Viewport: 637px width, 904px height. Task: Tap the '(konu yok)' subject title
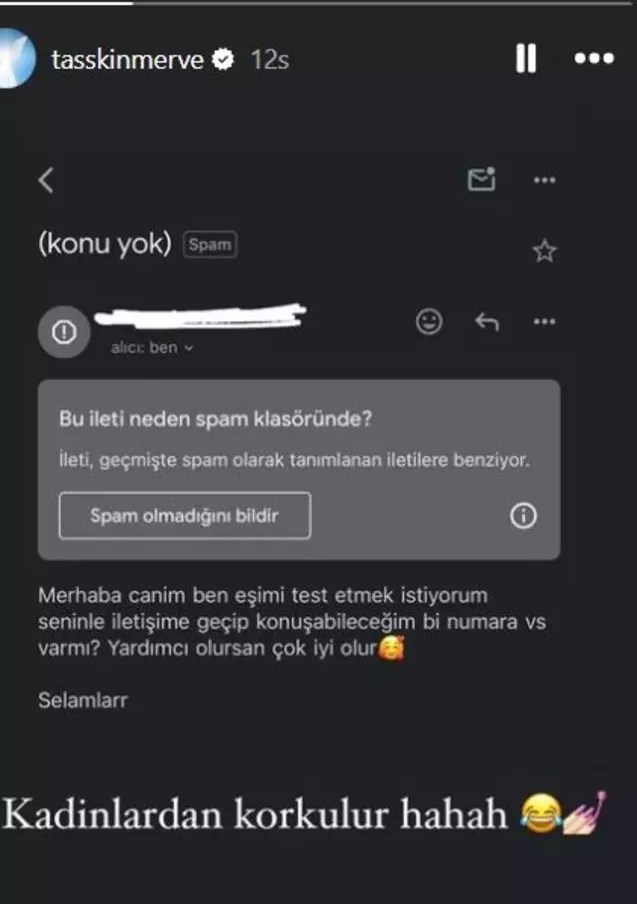[x=105, y=243]
